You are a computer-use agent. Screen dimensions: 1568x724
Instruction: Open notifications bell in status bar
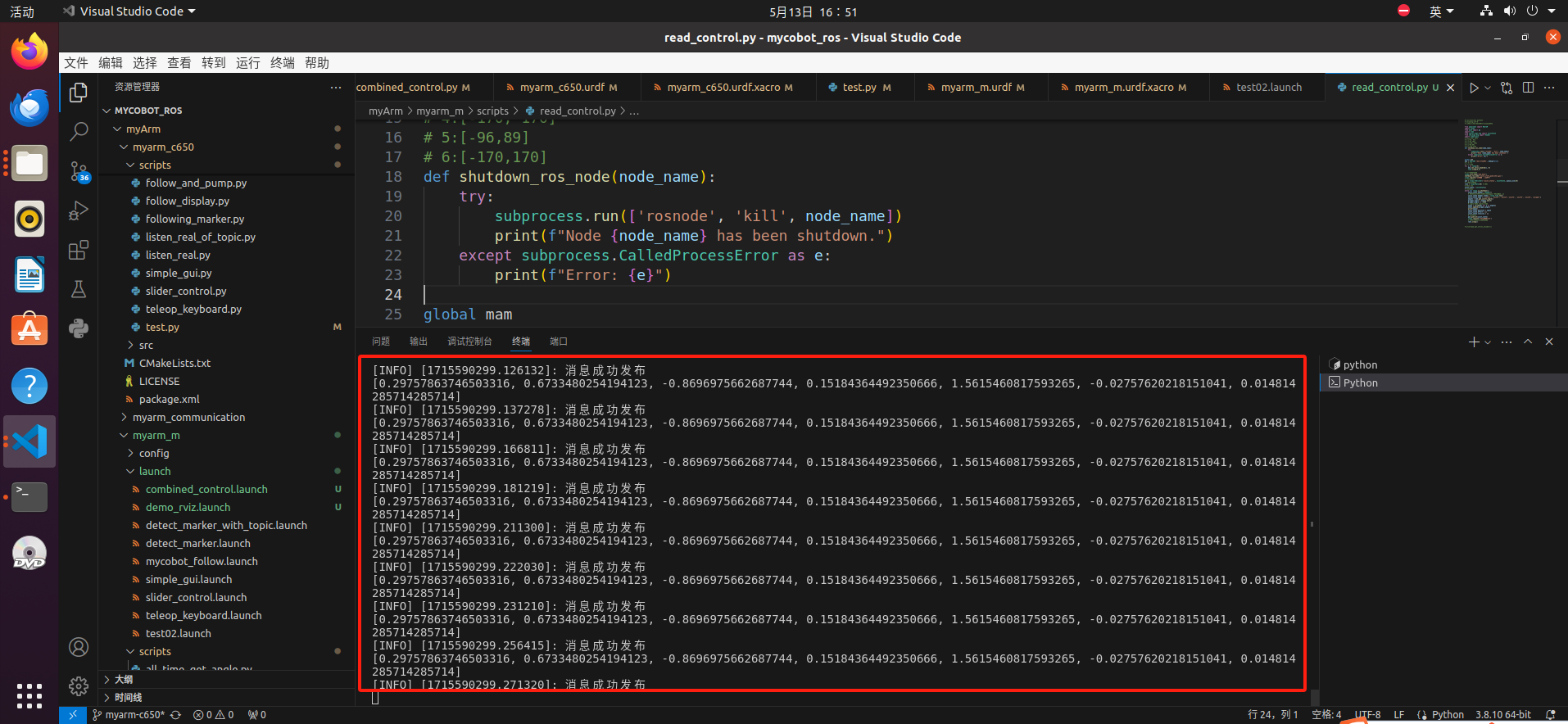pyautogui.click(x=1550, y=715)
